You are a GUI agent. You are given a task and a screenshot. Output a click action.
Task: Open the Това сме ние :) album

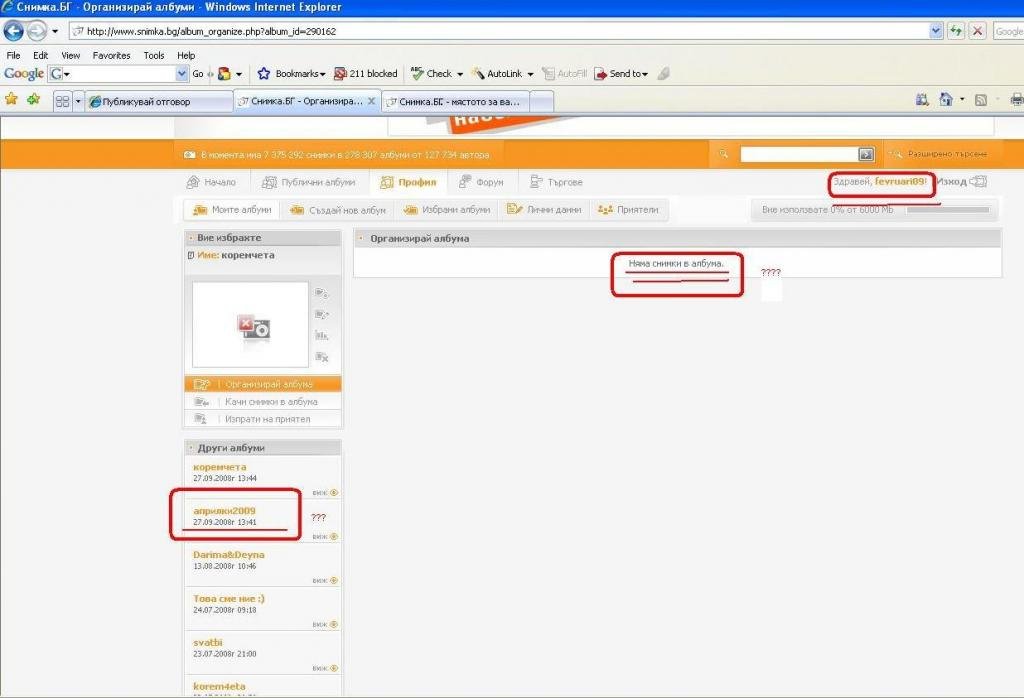(229, 598)
